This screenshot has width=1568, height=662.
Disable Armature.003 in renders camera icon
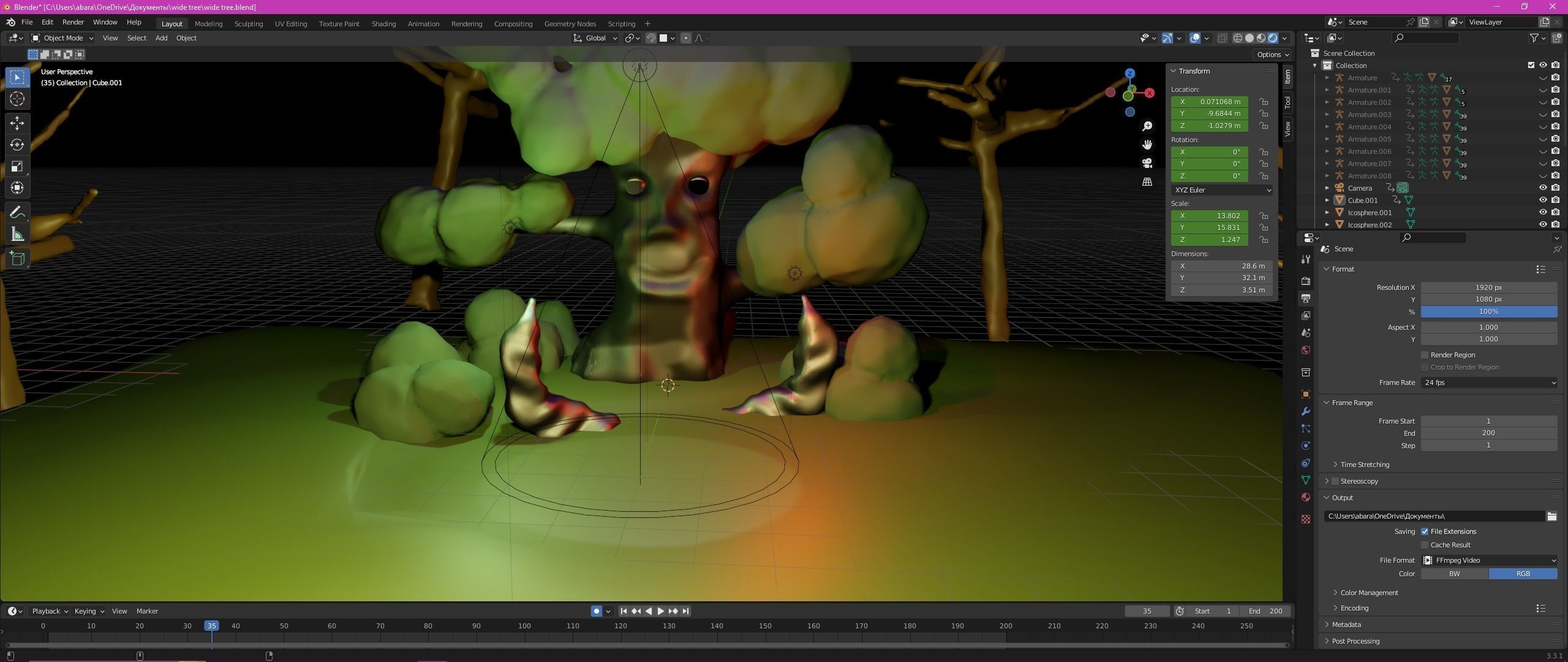1555,114
